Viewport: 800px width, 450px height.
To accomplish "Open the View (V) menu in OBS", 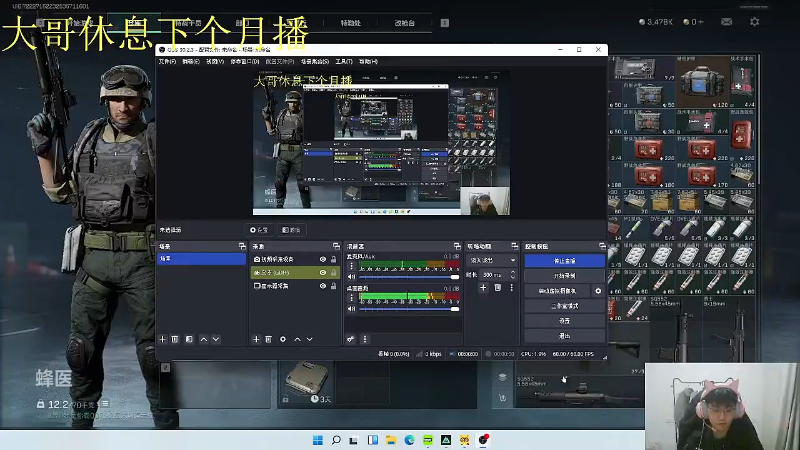I will click(x=215, y=62).
